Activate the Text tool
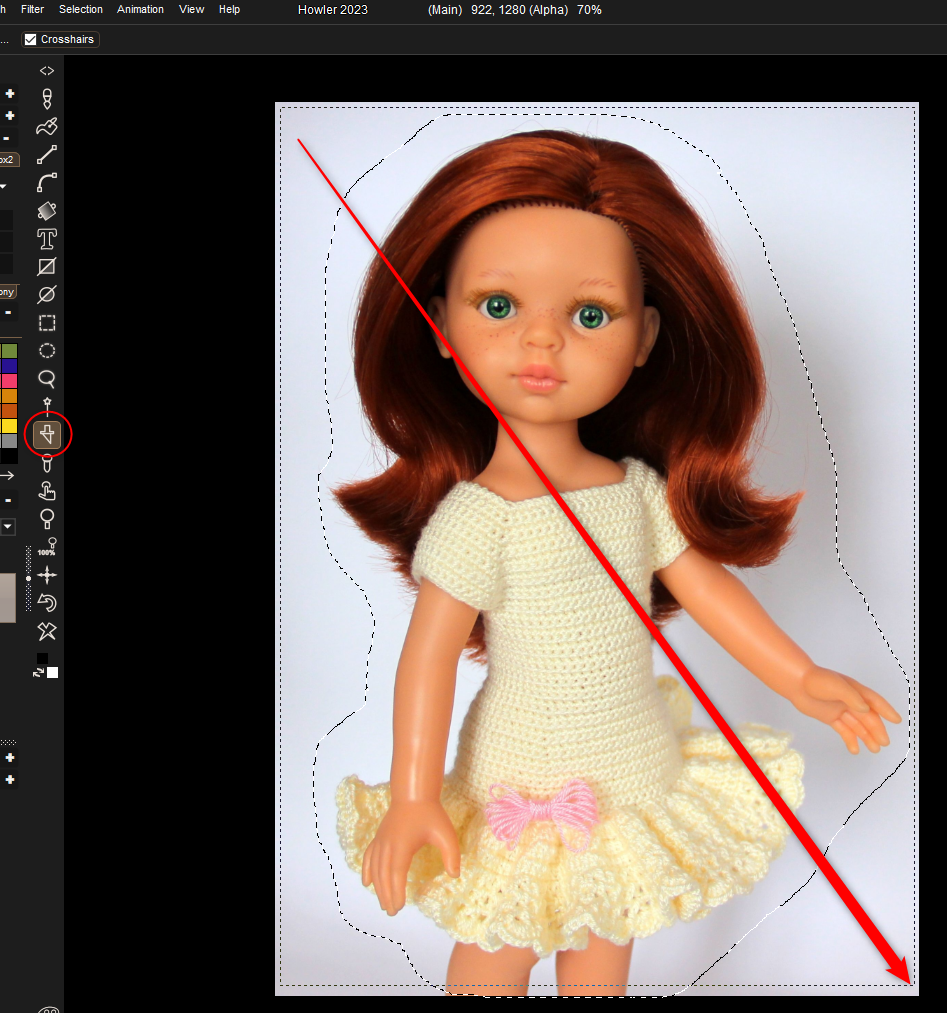The width and height of the screenshot is (947, 1013). coord(46,239)
